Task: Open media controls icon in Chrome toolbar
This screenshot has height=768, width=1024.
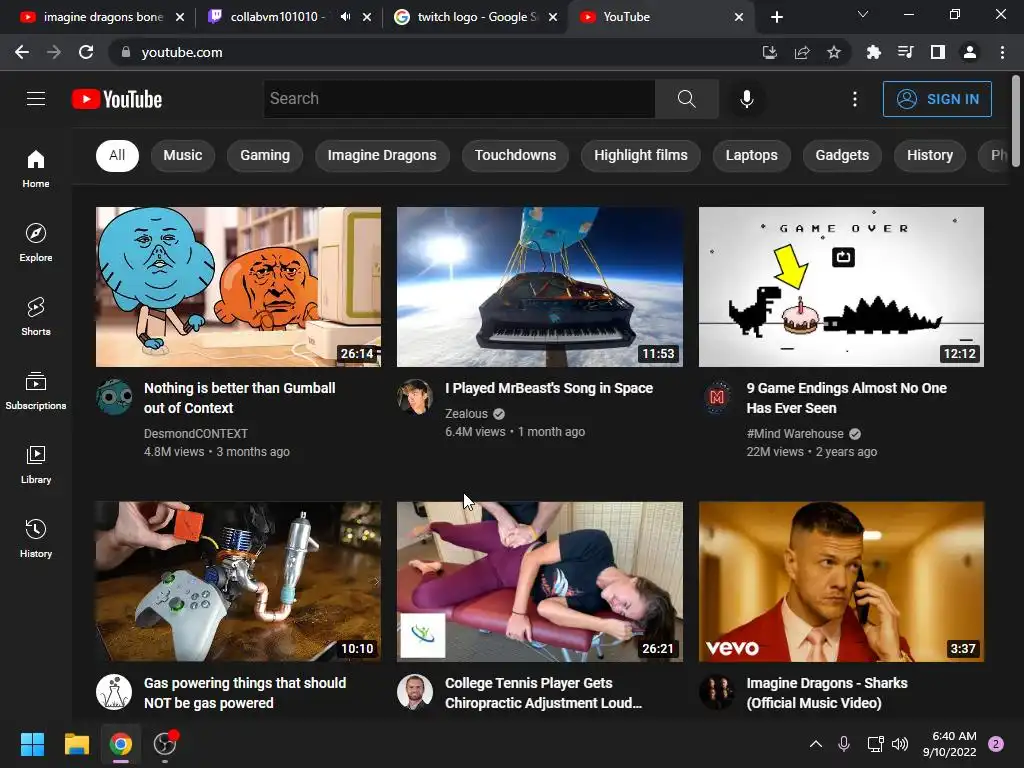Action: pos(906,52)
